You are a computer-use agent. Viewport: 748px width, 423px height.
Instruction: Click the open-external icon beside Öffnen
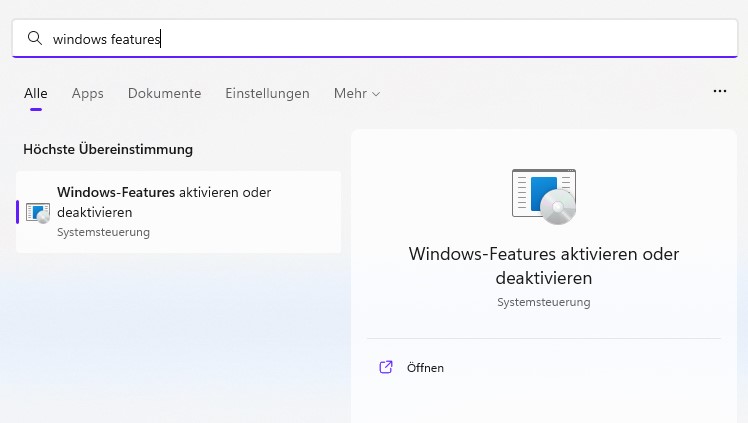386,367
